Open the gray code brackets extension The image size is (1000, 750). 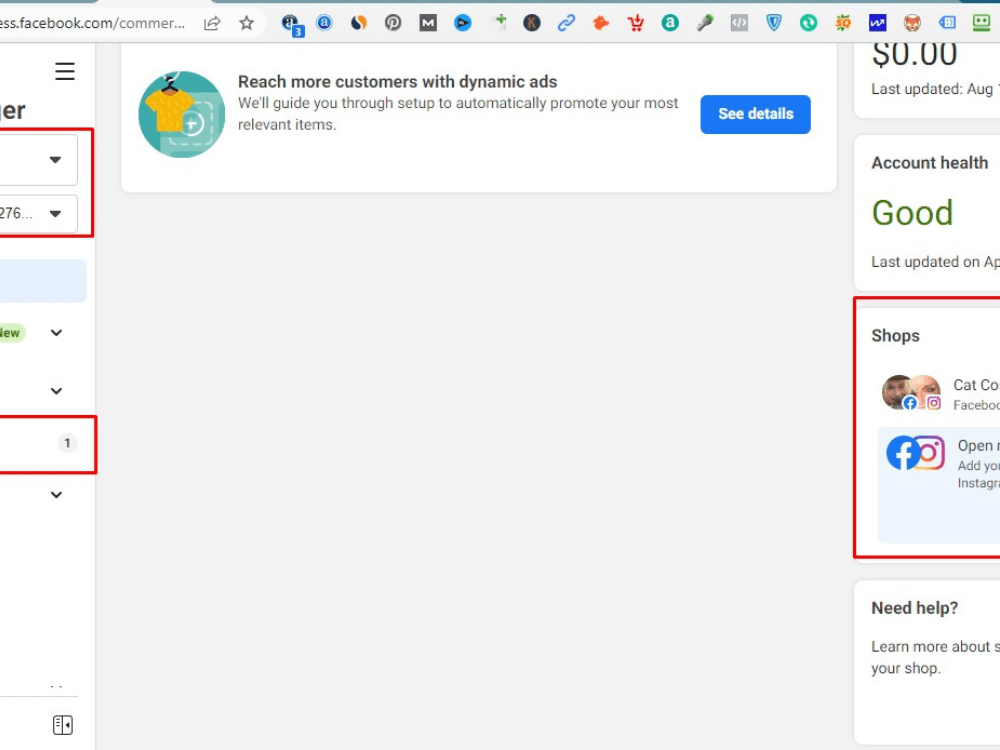[739, 23]
